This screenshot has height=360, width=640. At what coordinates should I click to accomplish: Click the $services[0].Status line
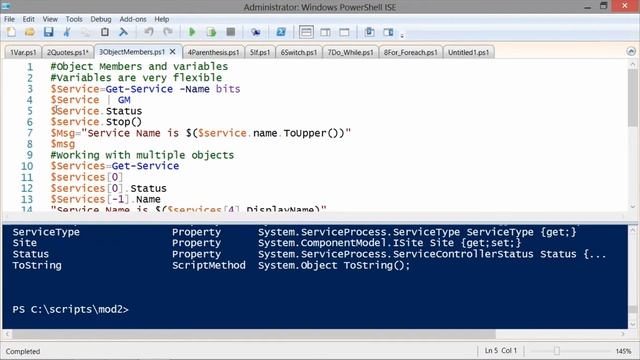(x=109, y=189)
